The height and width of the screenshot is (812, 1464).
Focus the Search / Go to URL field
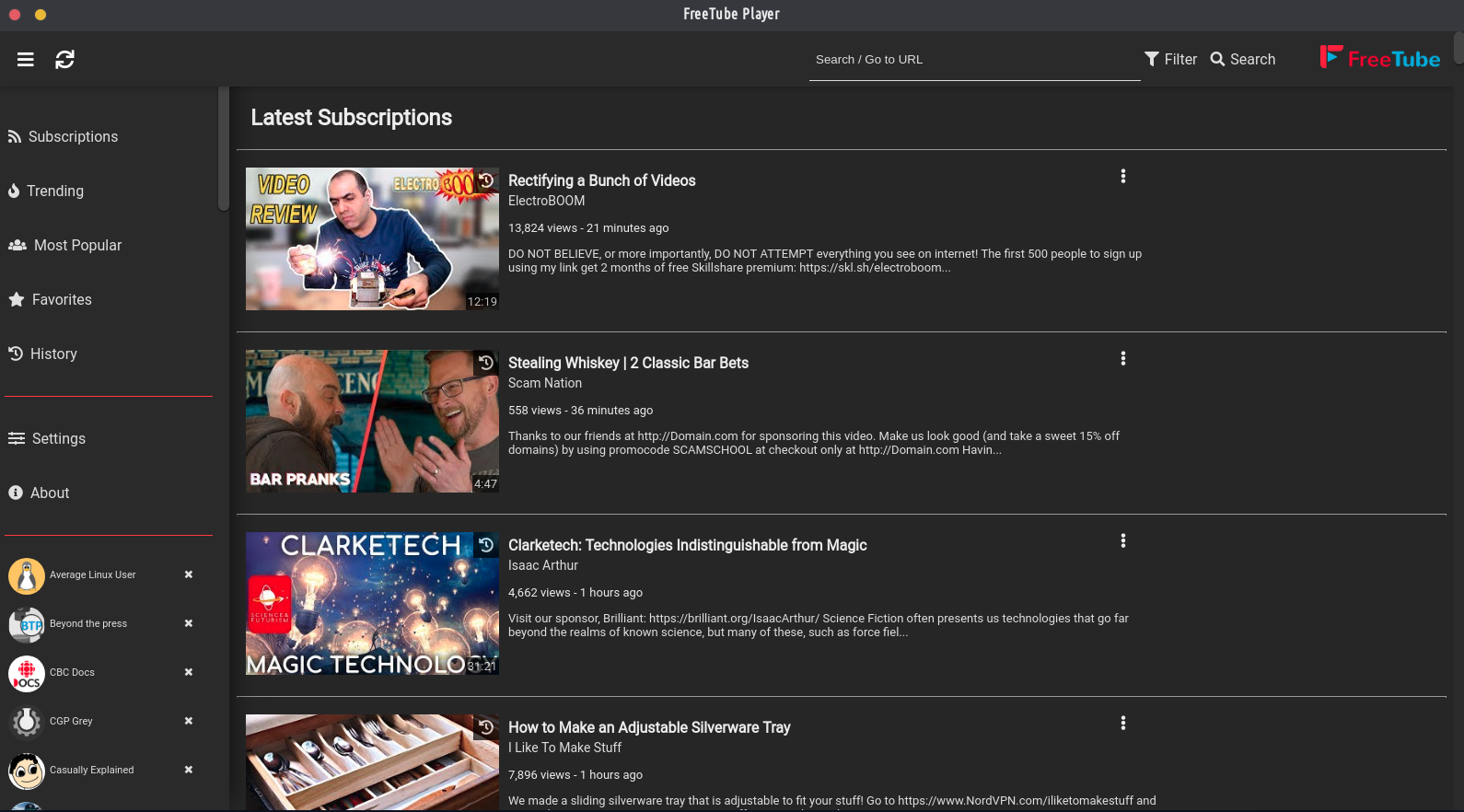pos(973,60)
